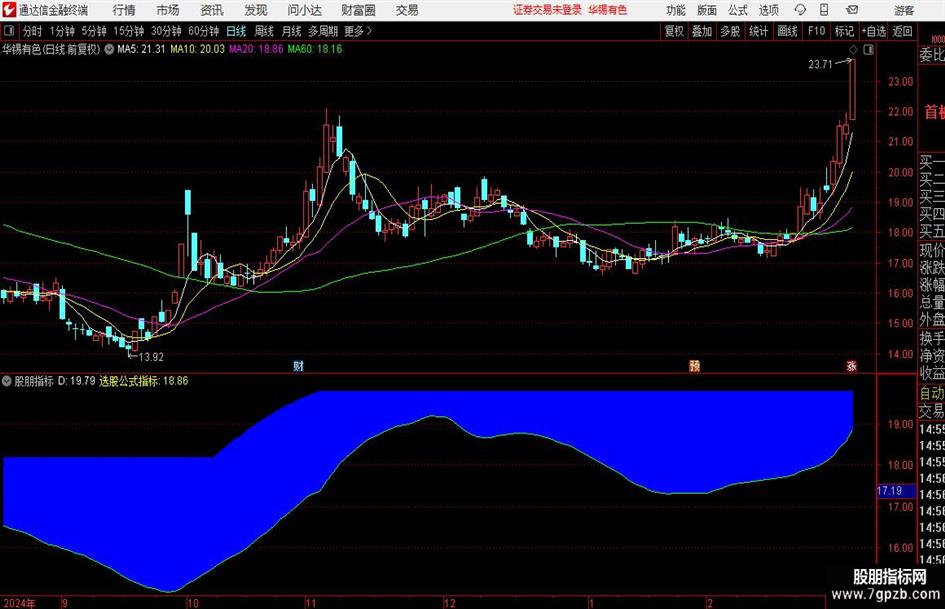Add stock via +自选 button

click(x=874, y=31)
